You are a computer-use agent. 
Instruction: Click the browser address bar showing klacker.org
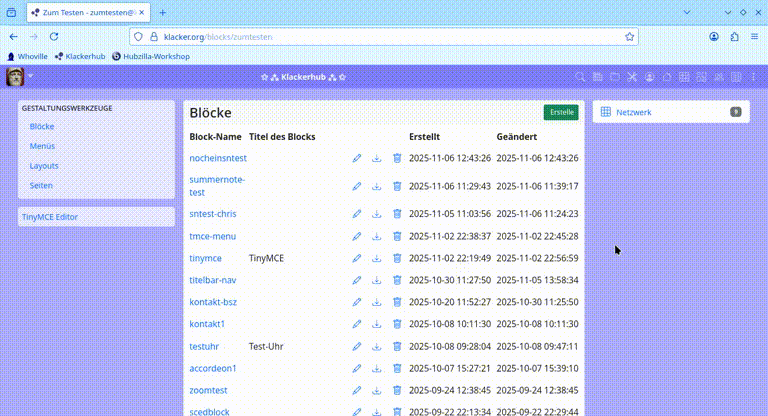click(x=380, y=36)
